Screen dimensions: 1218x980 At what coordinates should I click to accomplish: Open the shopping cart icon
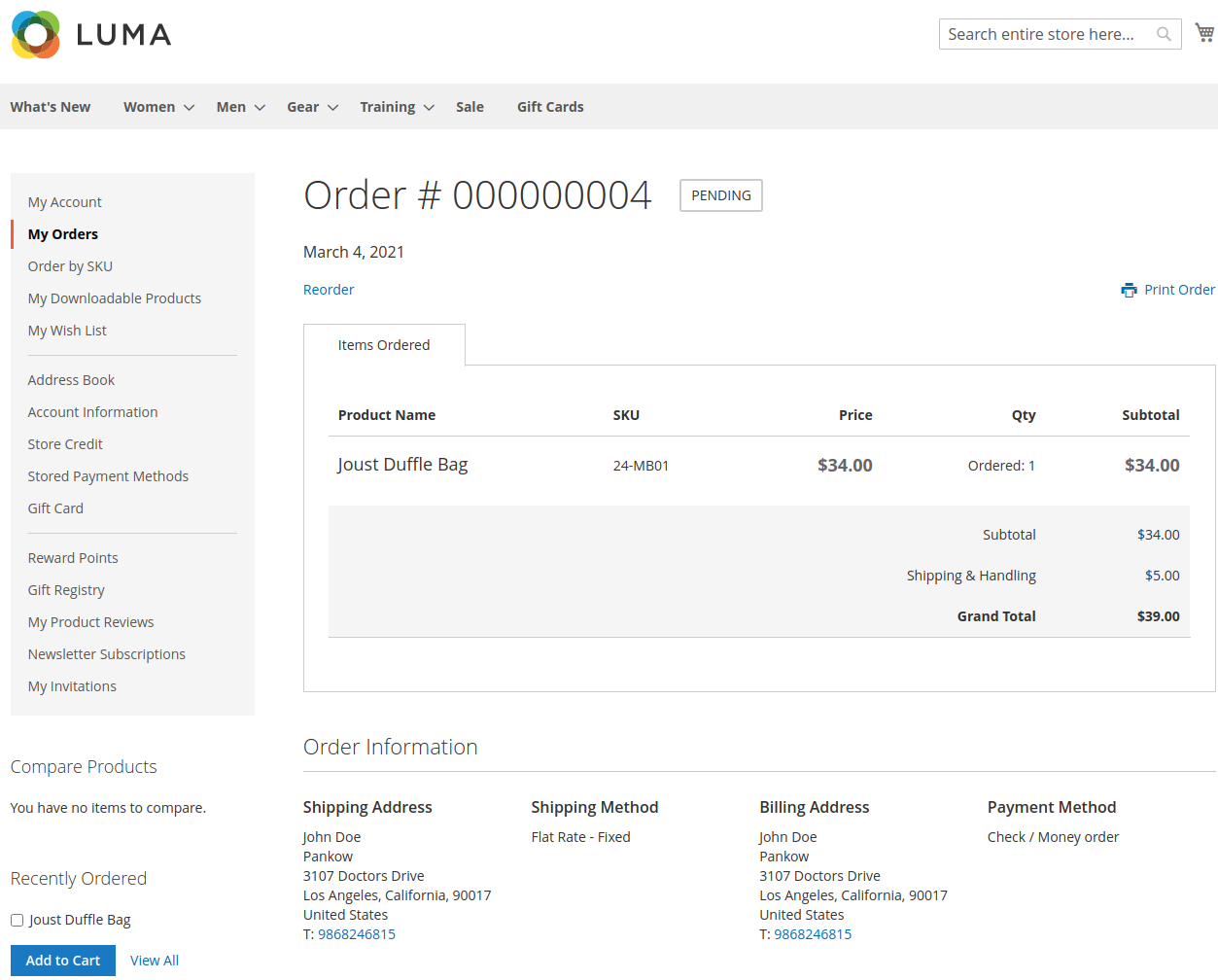point(1203,31)
